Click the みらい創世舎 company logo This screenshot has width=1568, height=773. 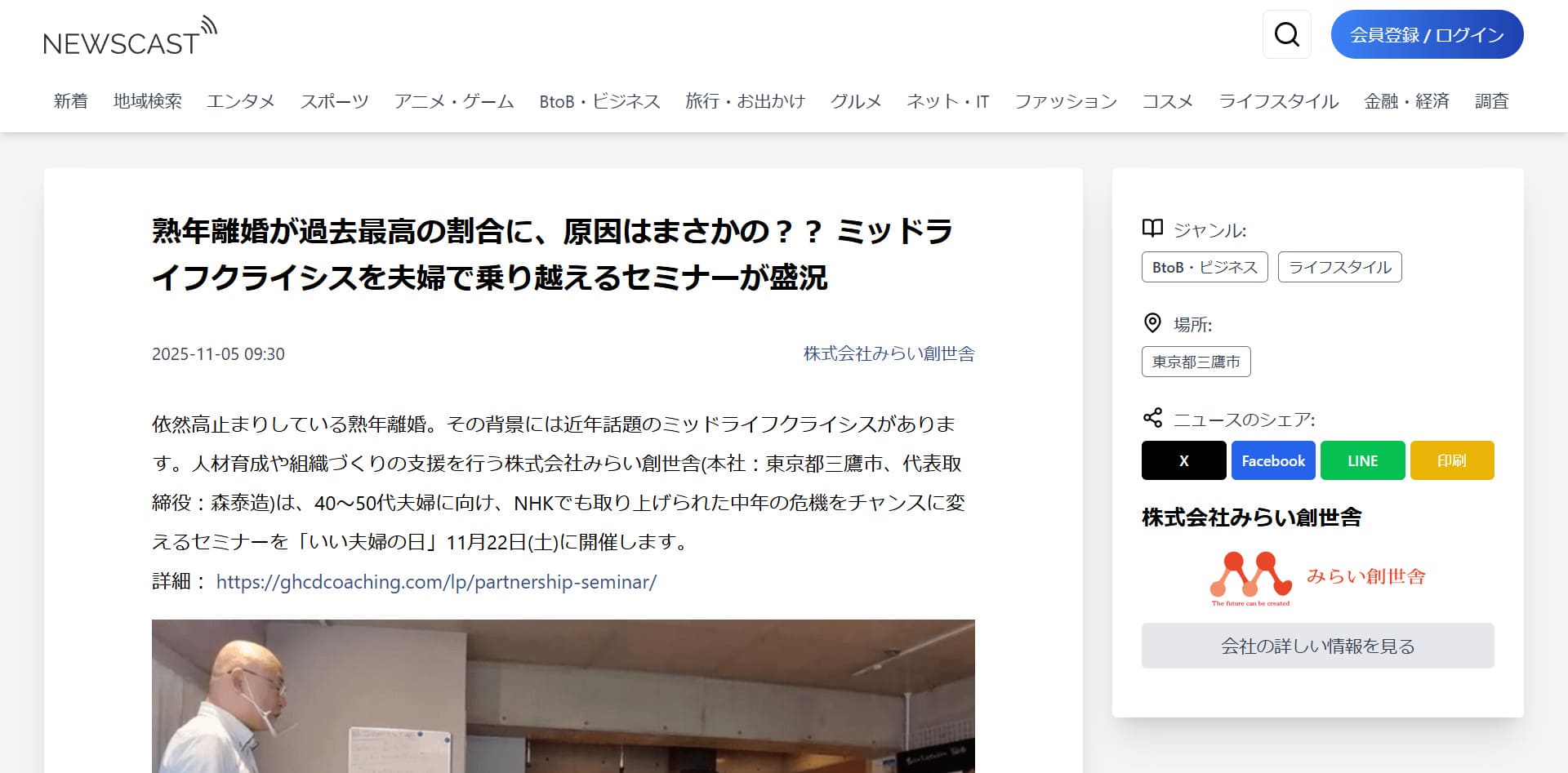tap(1317, 579)
